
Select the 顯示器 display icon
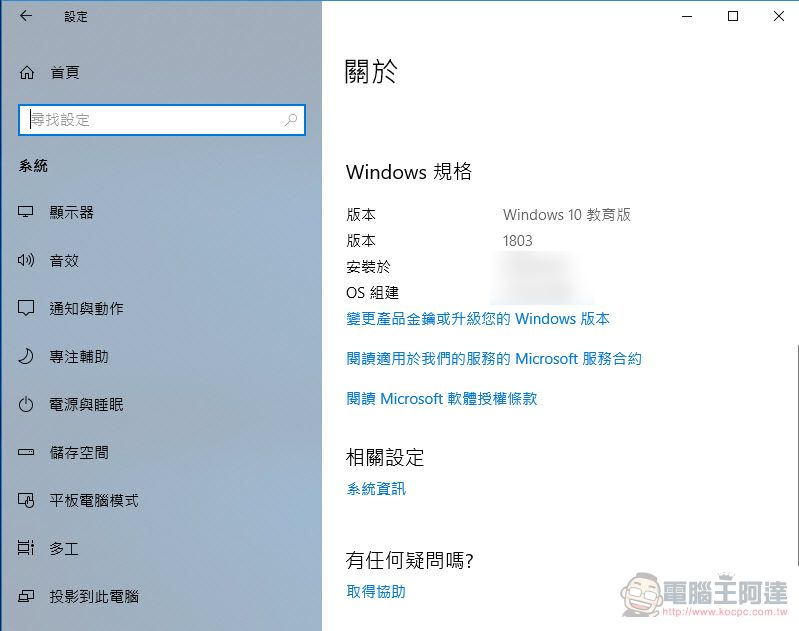pyautogui.click(x=25, y=212)
